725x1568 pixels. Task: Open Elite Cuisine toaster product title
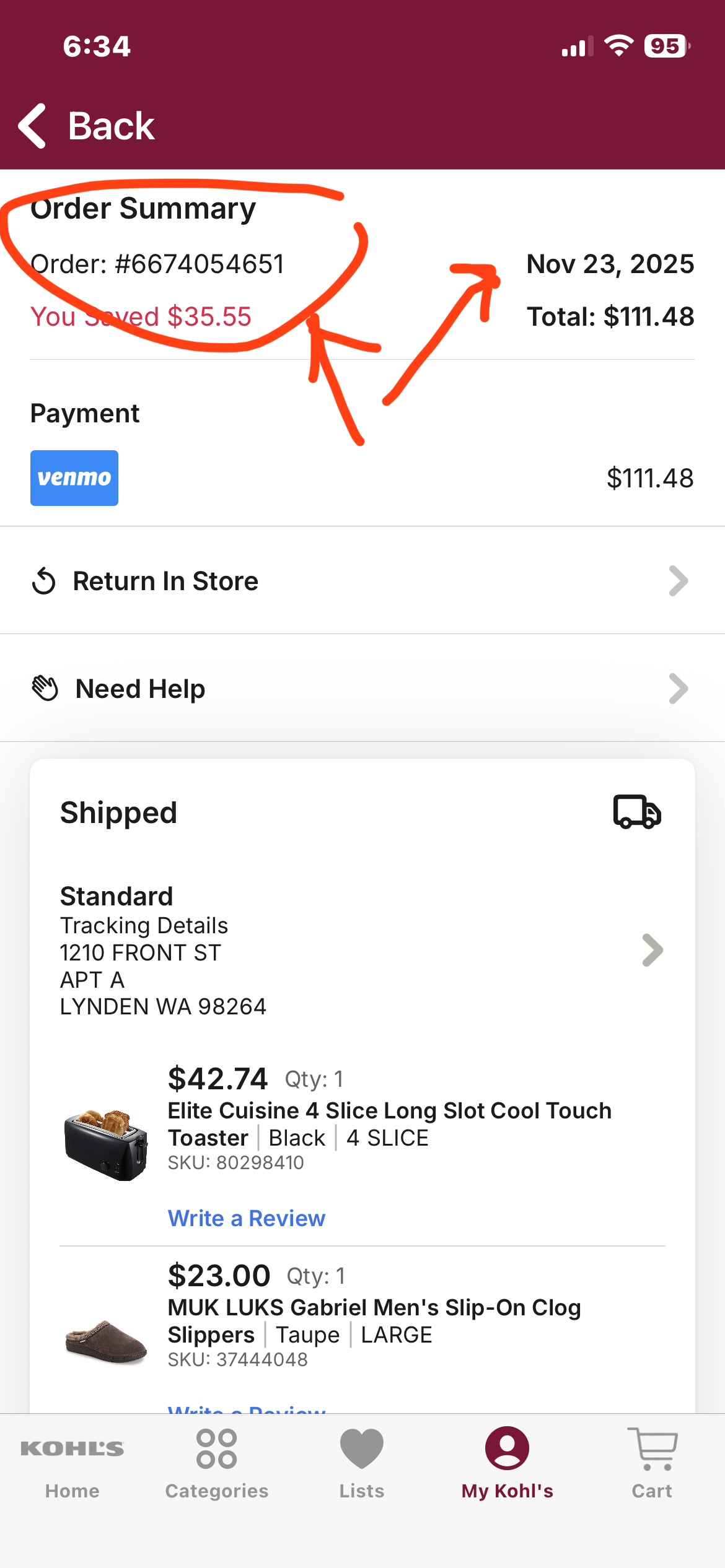(390, 1124)
